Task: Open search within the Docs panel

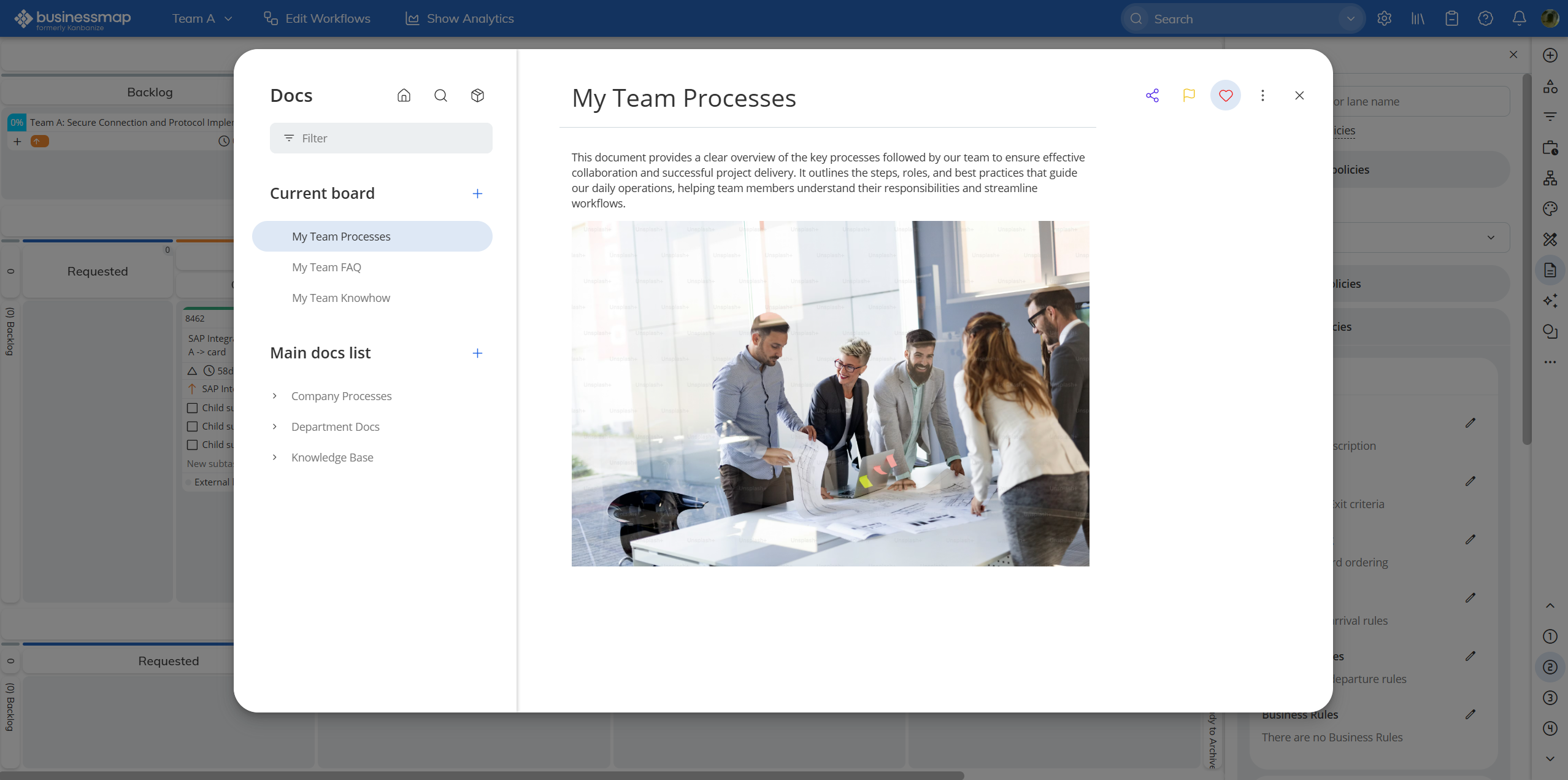Action: pyautogui.click(x=441, y=95)
